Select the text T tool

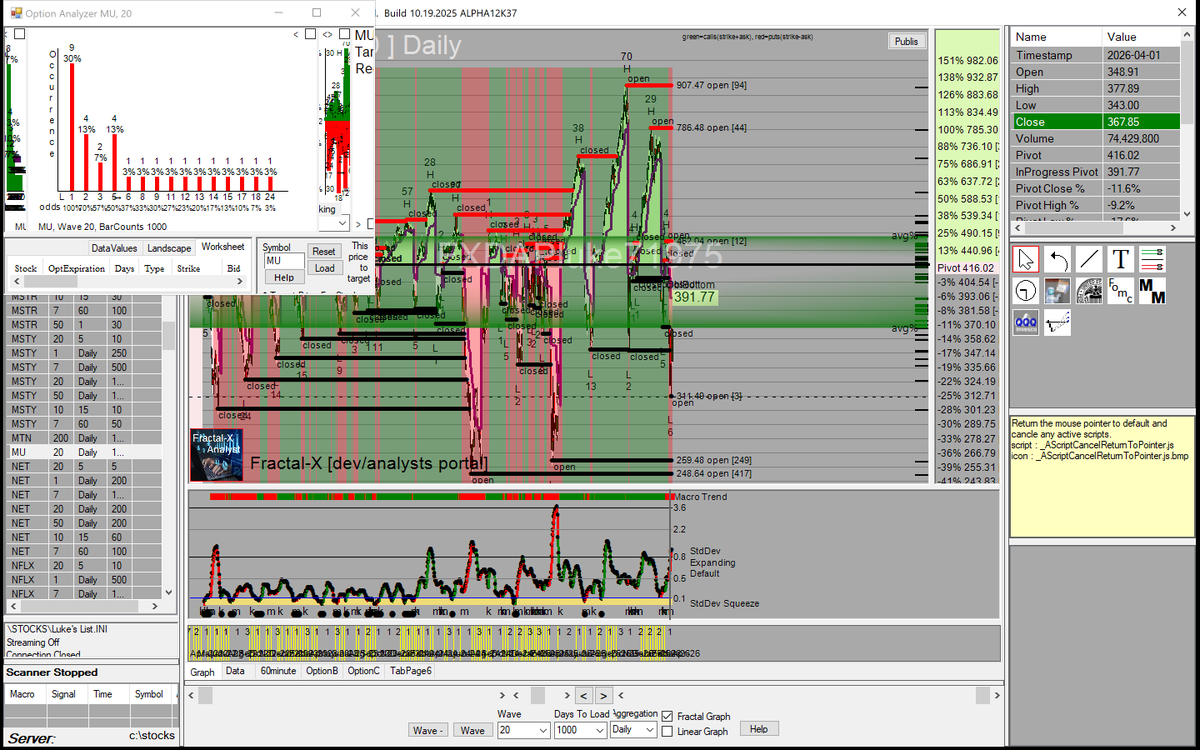click(1121, 260)
